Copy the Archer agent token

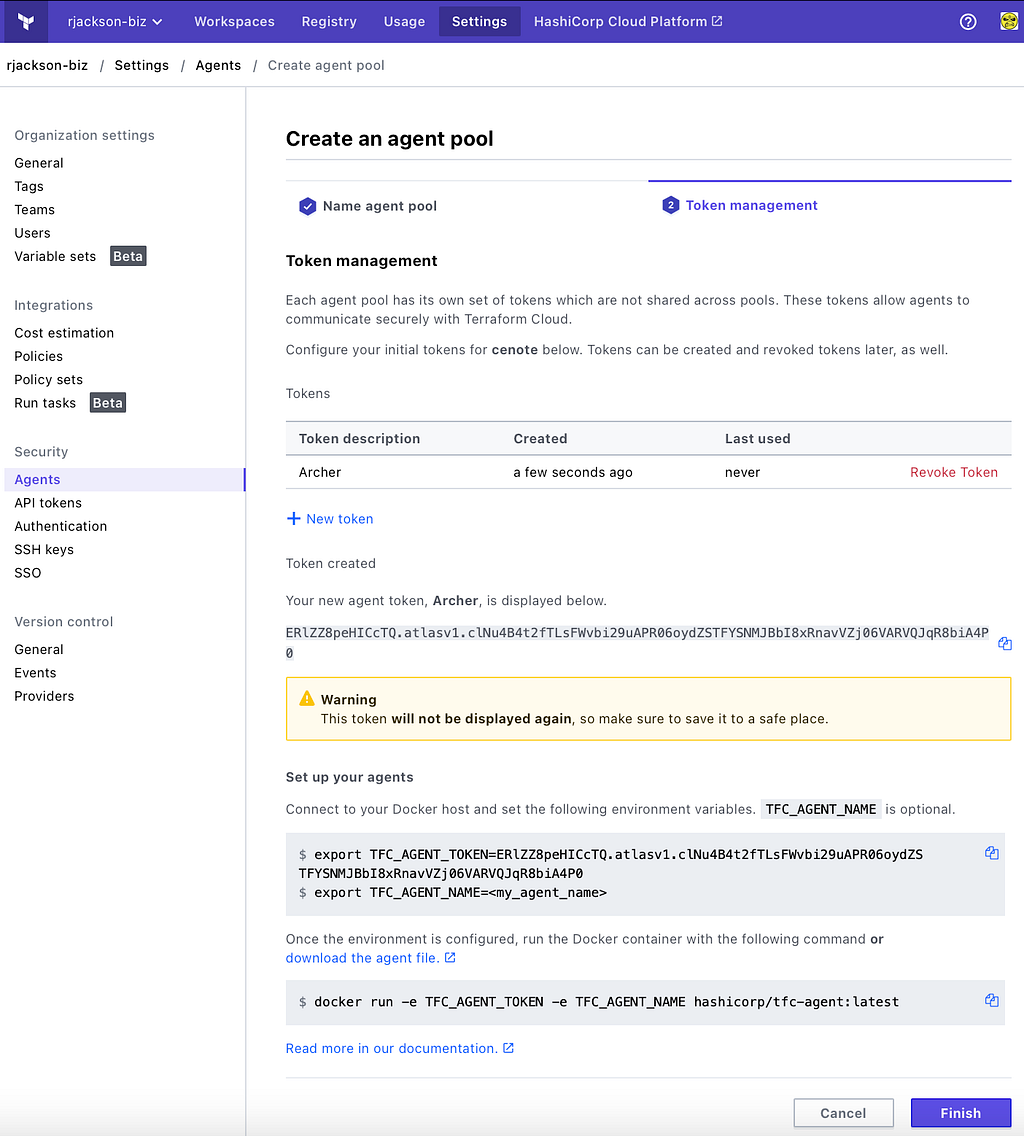click(x=1004, y=643)
